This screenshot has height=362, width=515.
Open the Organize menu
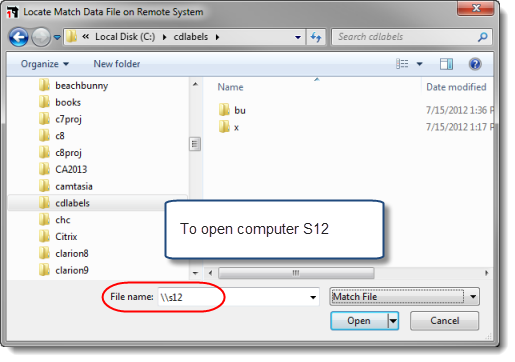44,64
